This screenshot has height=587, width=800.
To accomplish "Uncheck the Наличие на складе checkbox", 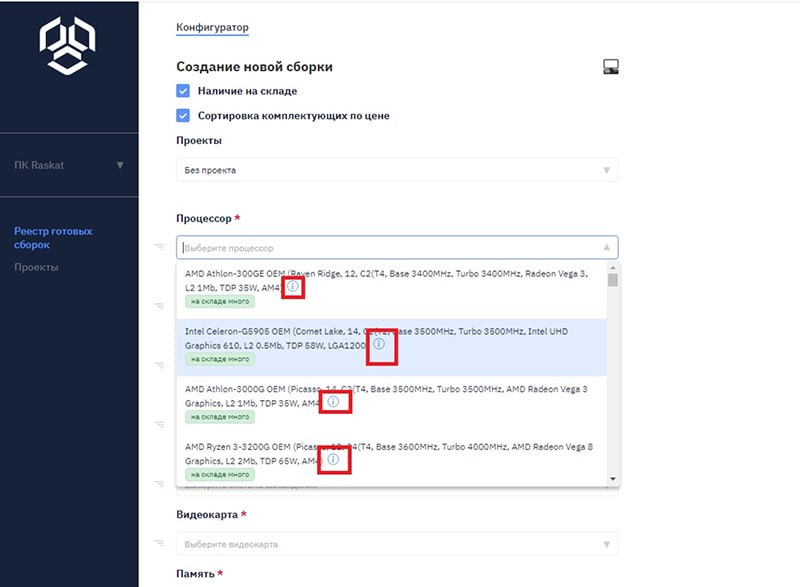I will point(183,91).
